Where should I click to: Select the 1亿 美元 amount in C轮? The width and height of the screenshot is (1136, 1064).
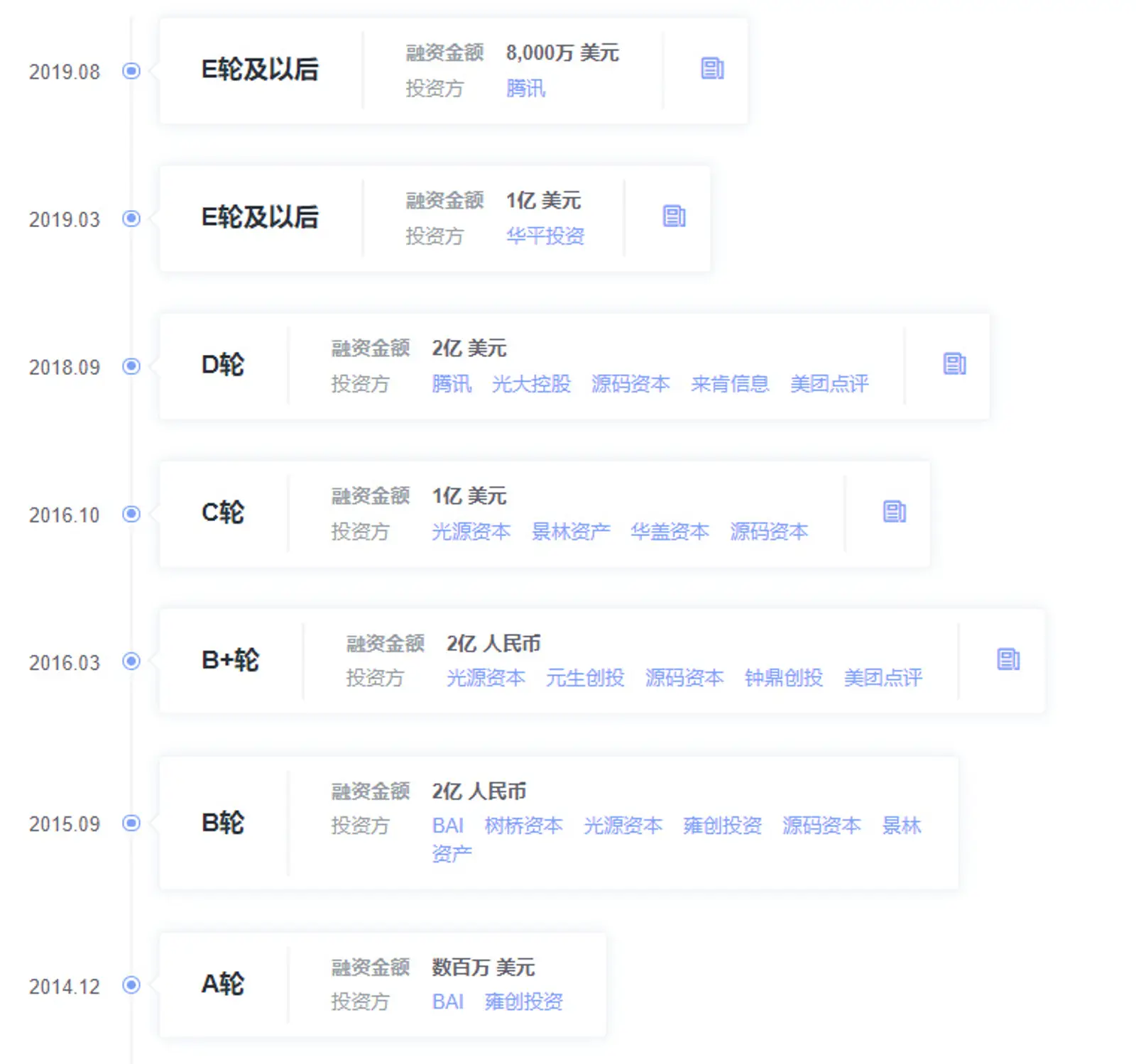coord(469,495)
